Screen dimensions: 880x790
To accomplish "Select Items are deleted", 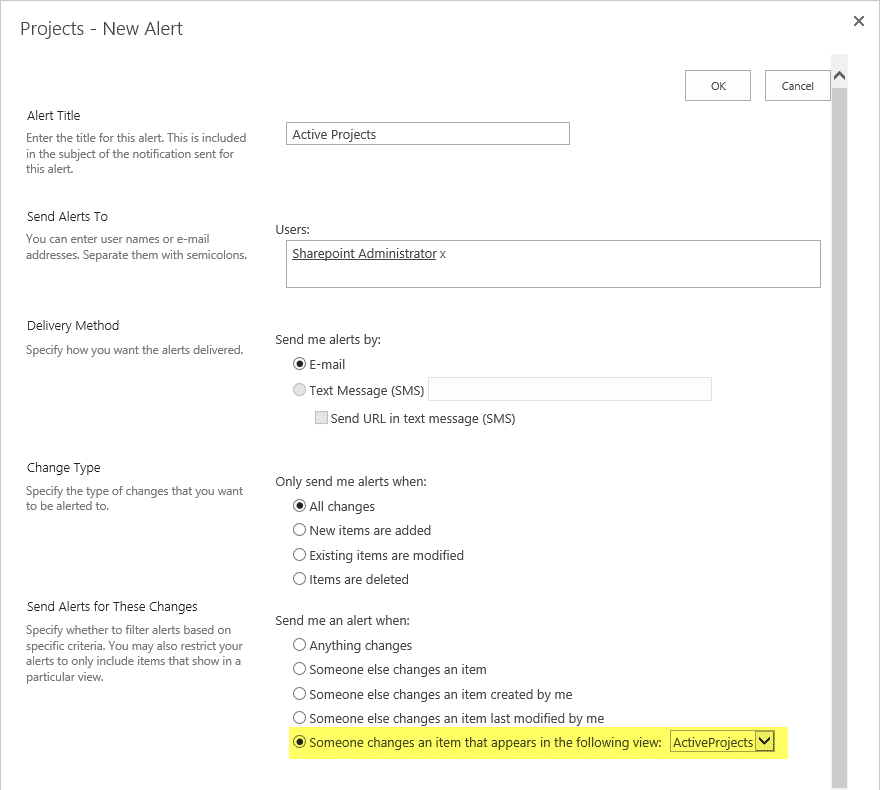I will [299, 579].
